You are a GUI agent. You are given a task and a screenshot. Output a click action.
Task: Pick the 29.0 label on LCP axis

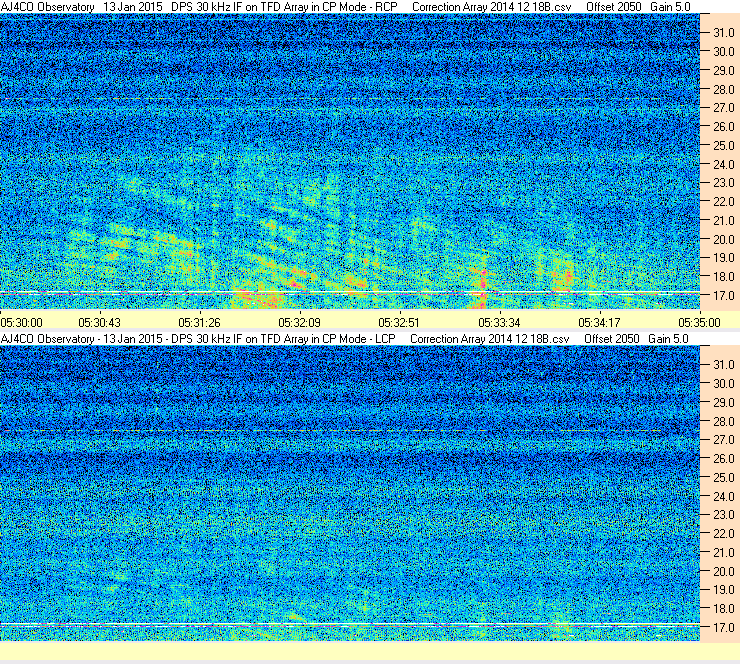coord(724,403)
